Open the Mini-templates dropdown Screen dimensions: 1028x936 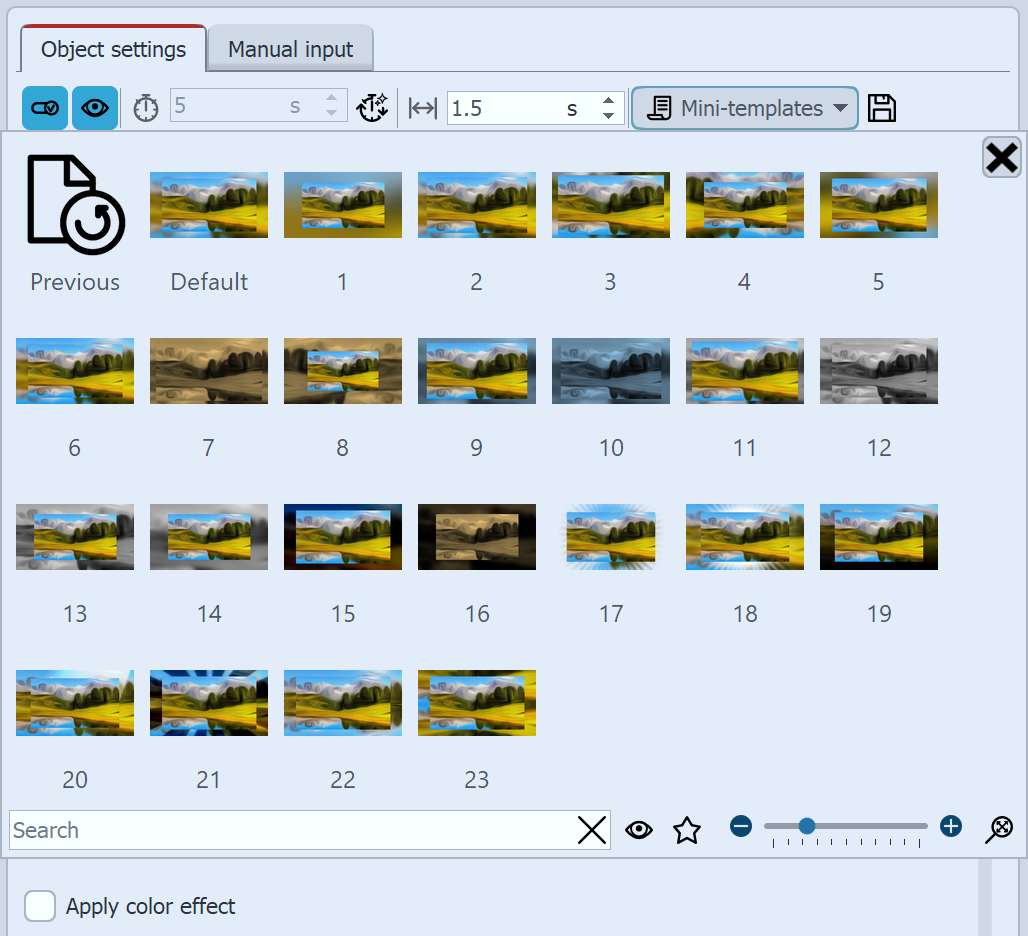click(744, 107)
